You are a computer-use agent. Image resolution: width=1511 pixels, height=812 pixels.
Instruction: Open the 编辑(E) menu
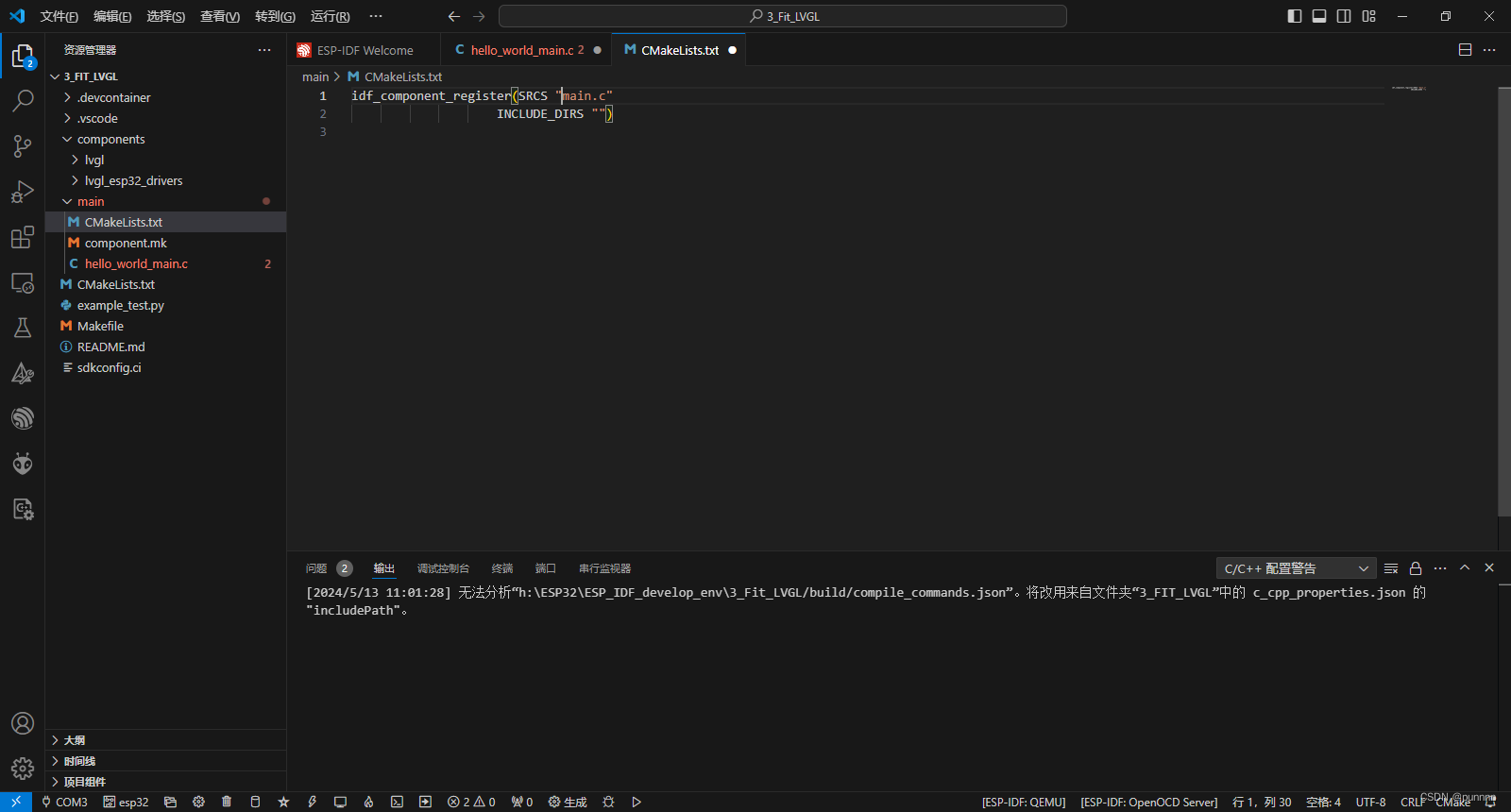tap(112, 16)
